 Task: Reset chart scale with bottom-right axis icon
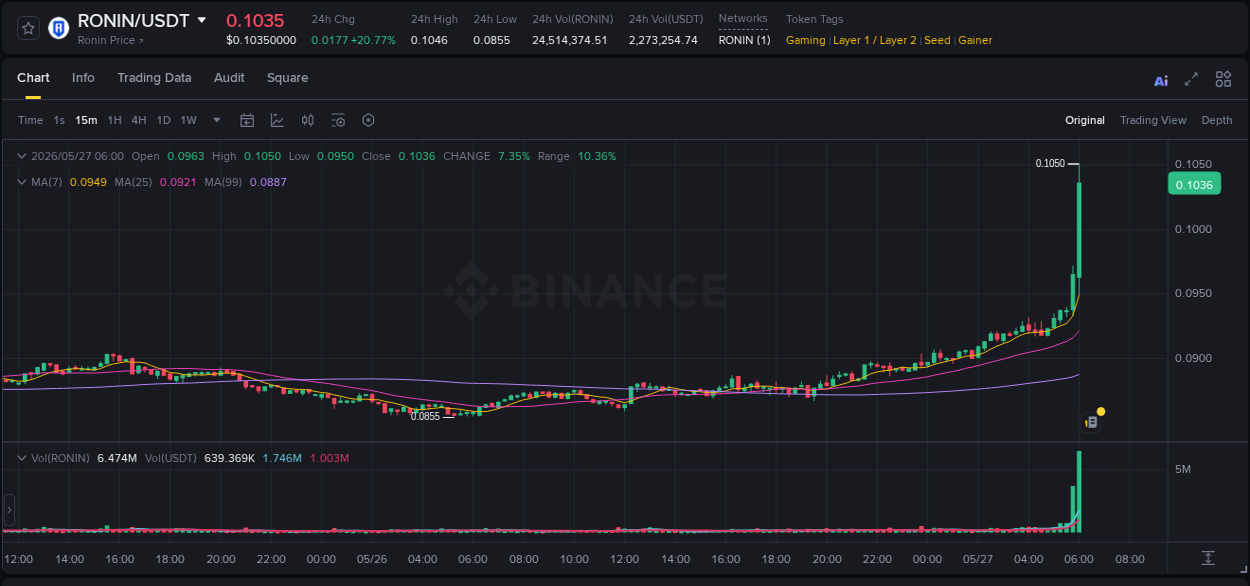[x=1208, y=558]
